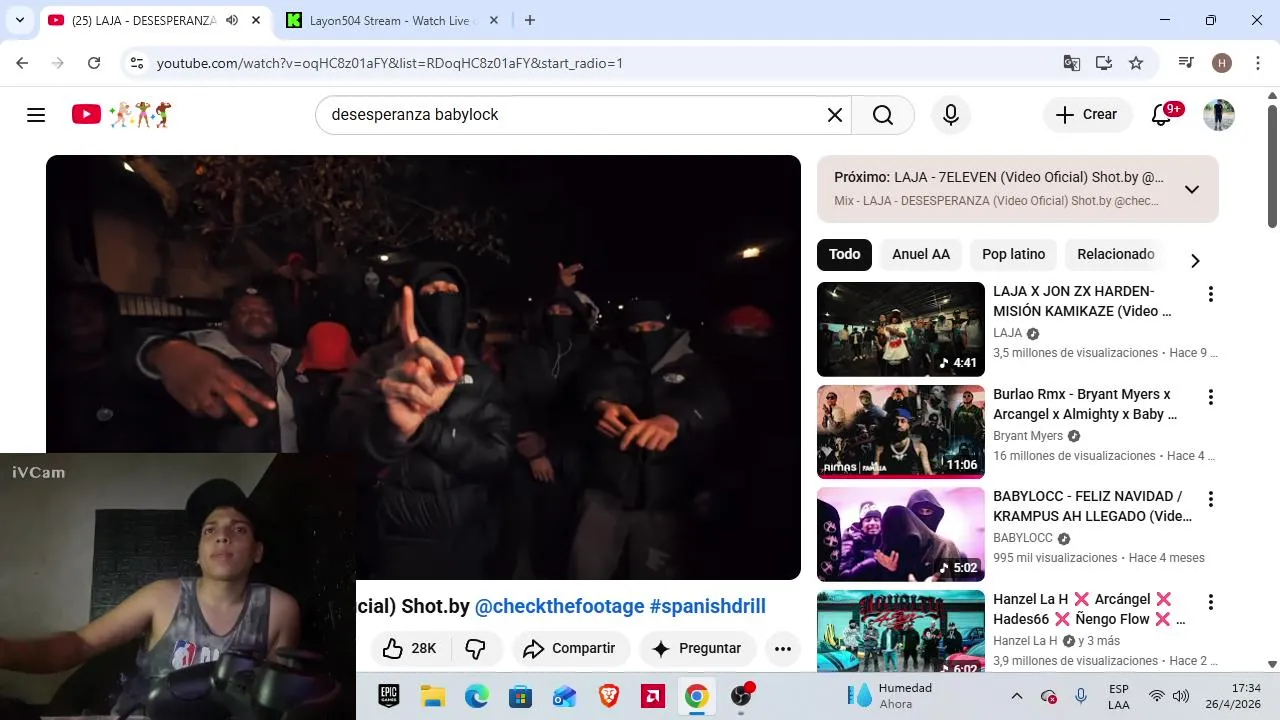Screen dimensions: 1280x720
Task: Launch Epic Games from the taskbar
Action: pyautogui.click(x=389, y=696)
